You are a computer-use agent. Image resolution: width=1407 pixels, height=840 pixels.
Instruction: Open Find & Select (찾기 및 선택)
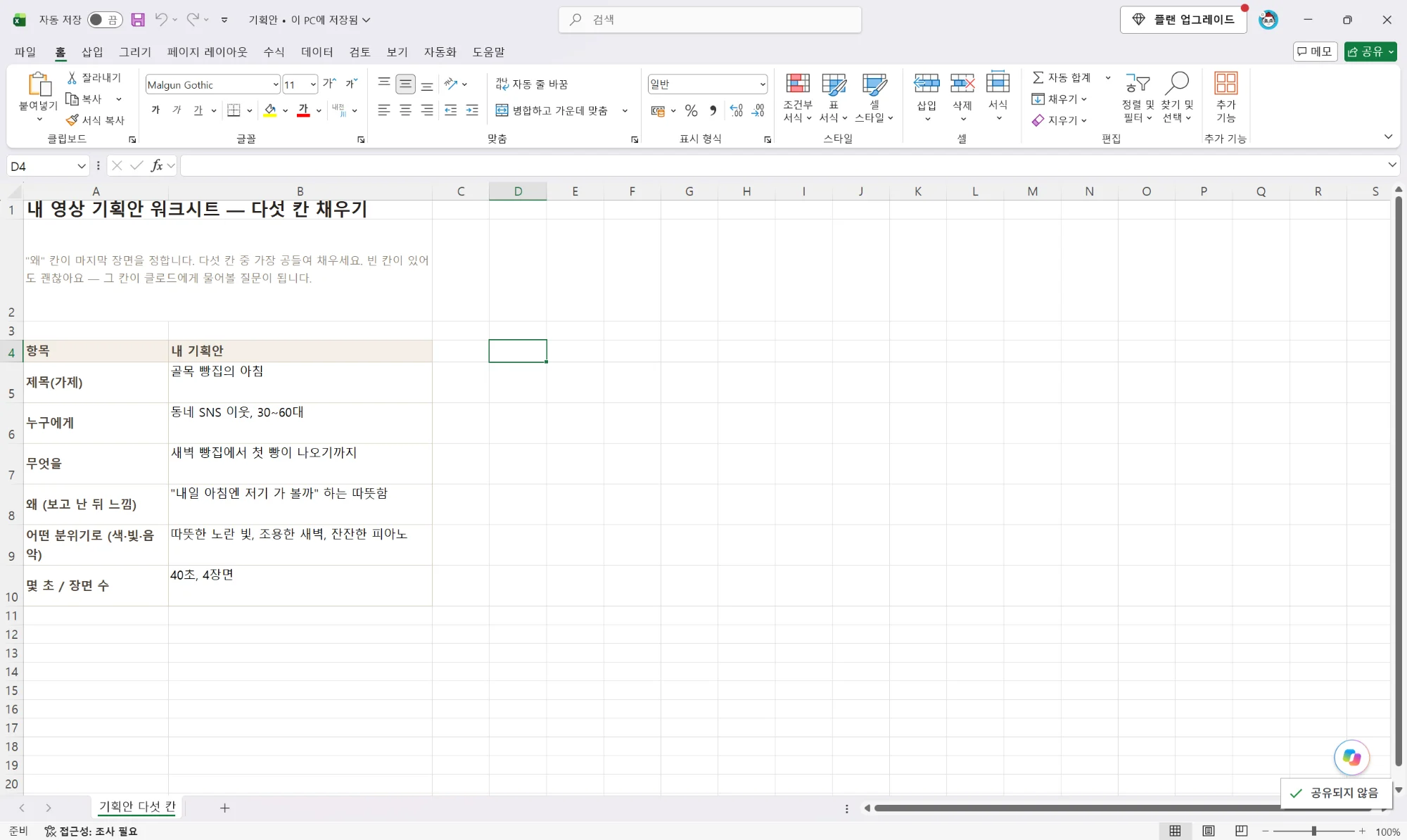pos(1177,97)
